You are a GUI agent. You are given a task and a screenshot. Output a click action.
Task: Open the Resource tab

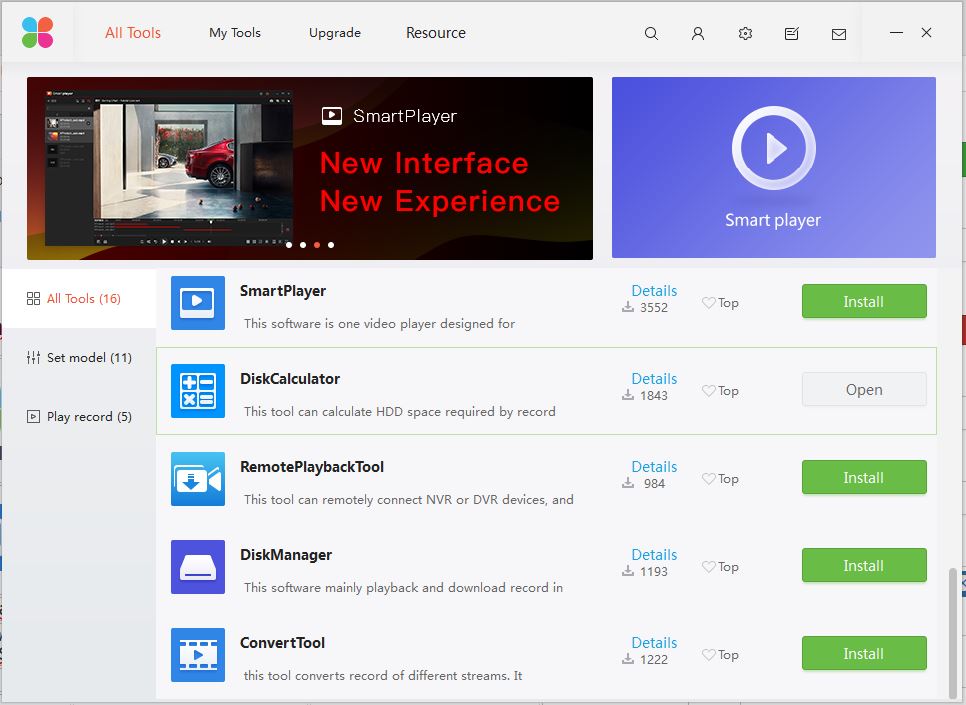435,33
